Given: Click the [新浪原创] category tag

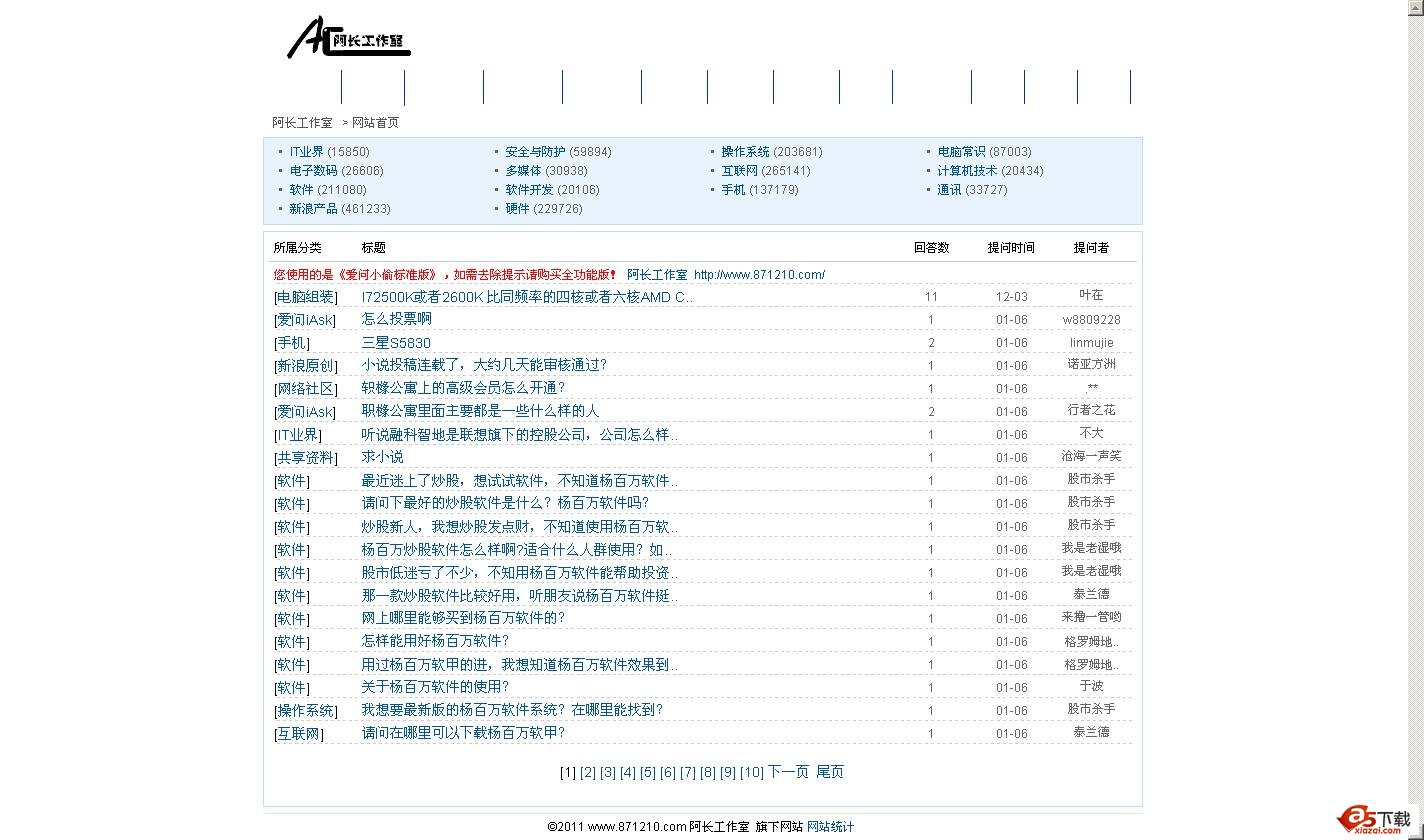Looking at the screenshot, I should (306, 366).
